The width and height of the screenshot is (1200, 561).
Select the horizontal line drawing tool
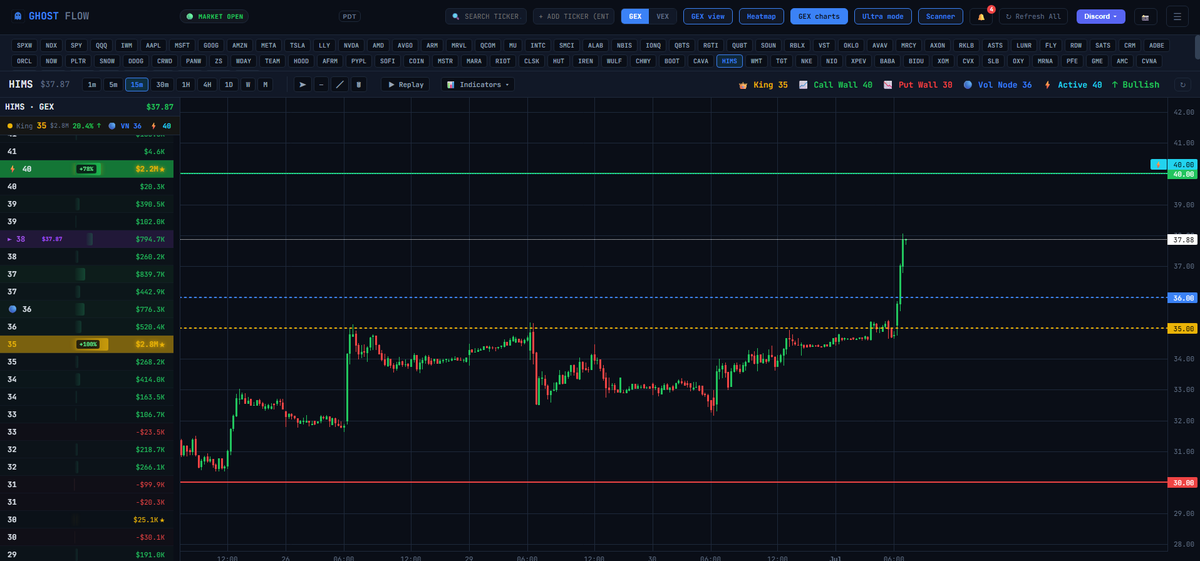pos(321,85)
